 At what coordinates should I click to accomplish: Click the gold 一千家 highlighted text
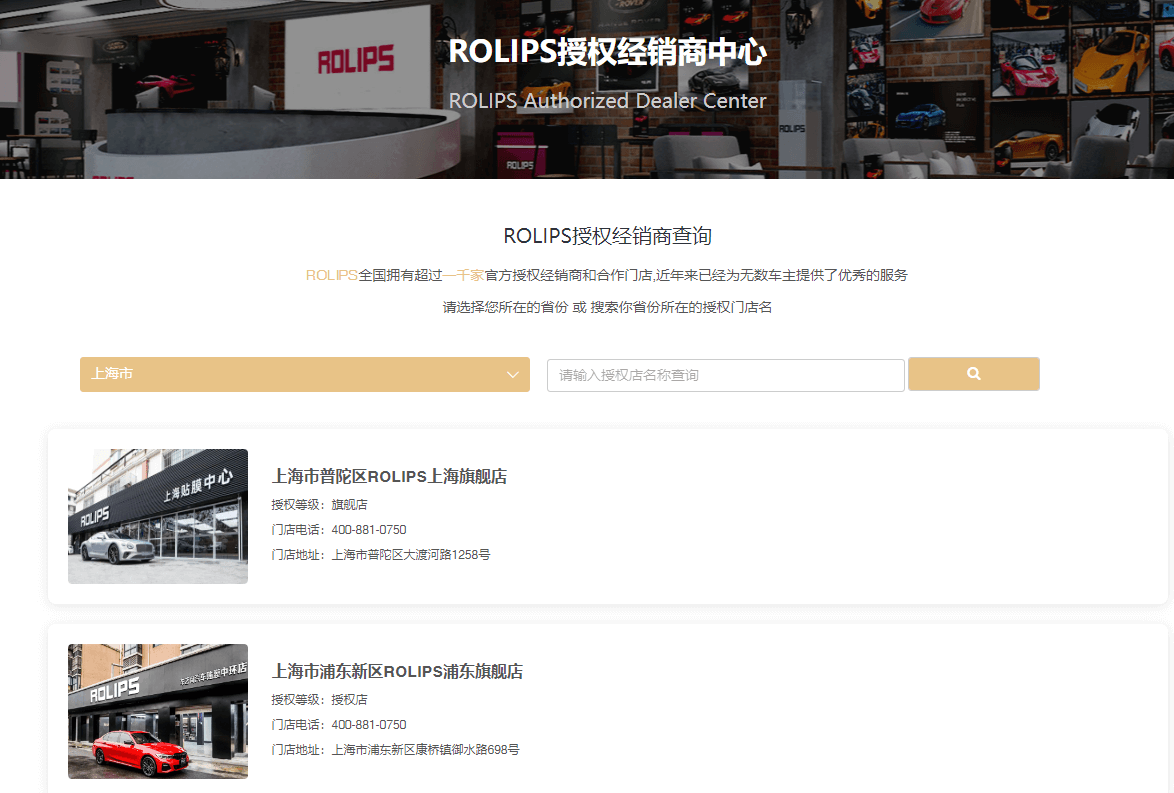(464, 275)
